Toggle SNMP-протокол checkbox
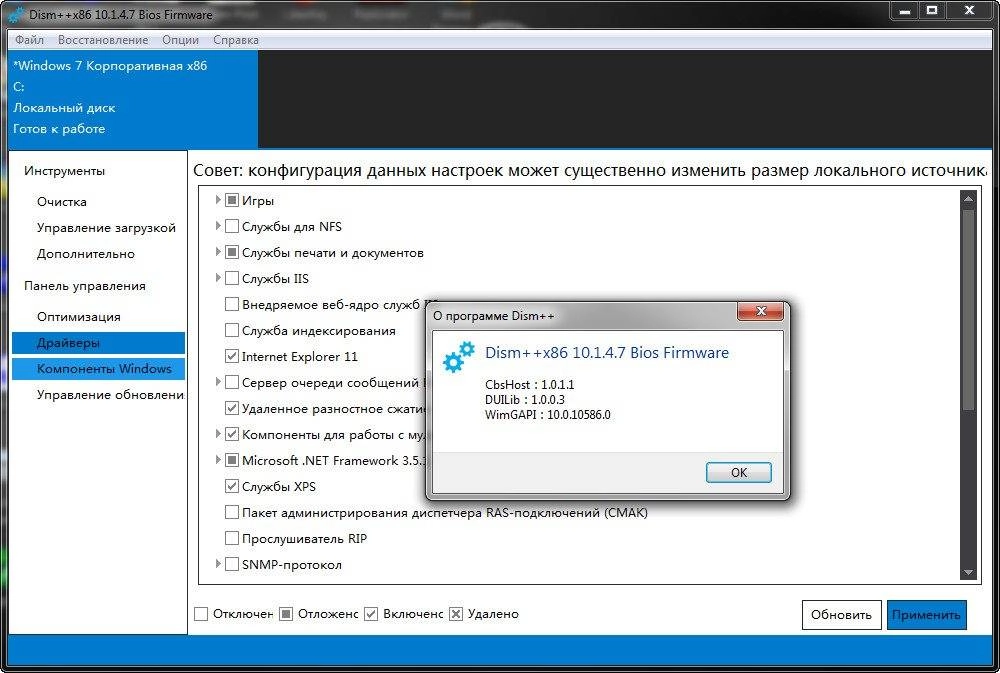This screenshot has width=1000, height=673. click(232, 565)
